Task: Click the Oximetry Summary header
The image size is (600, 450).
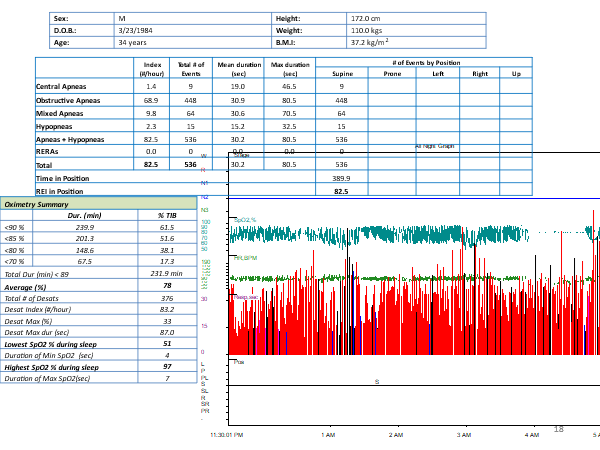Action: click(x=38, y=204)
